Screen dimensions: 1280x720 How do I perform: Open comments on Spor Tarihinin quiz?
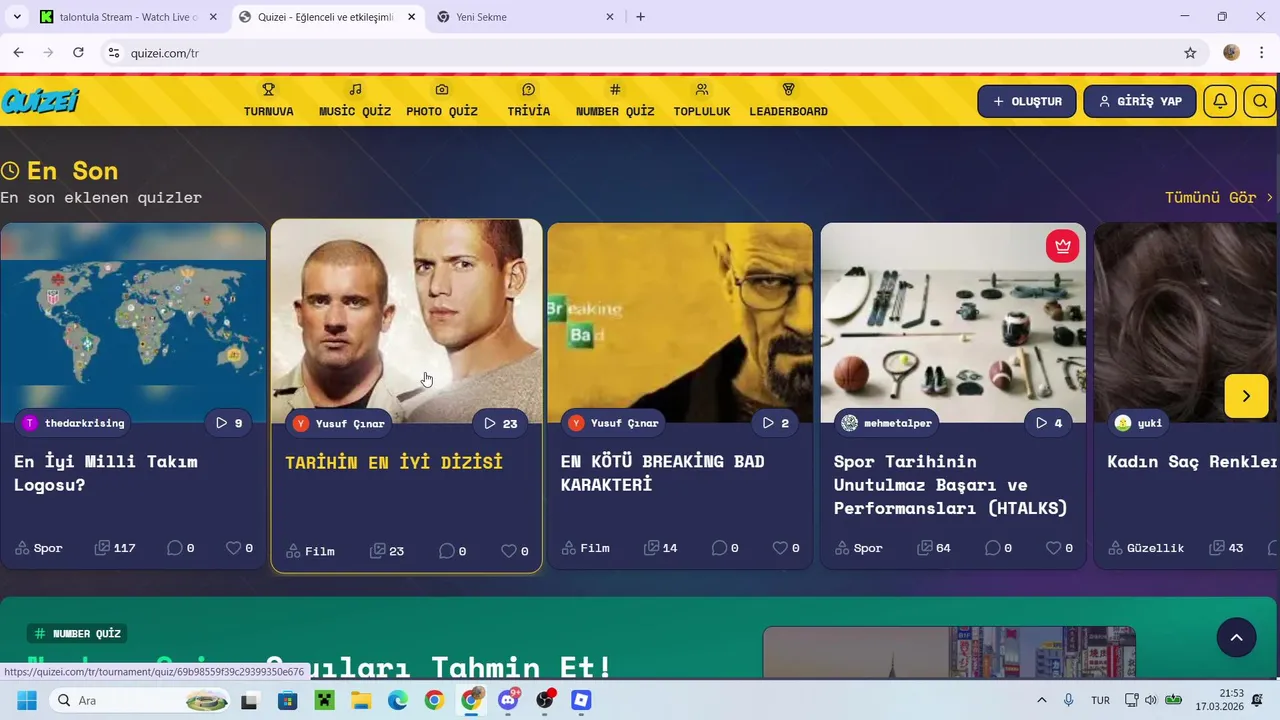[x=998, y=548]
